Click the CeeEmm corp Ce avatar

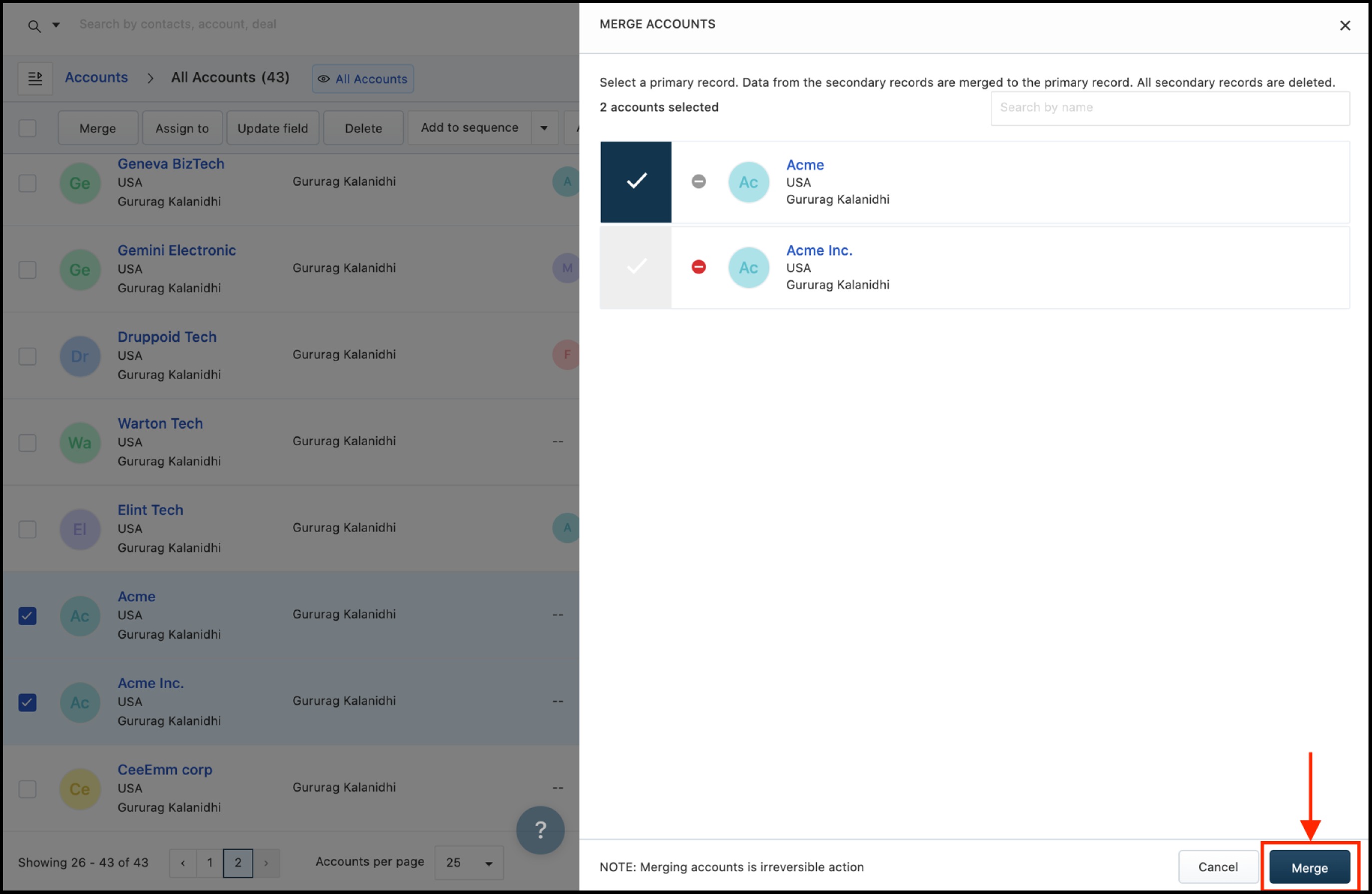[80, 789]
